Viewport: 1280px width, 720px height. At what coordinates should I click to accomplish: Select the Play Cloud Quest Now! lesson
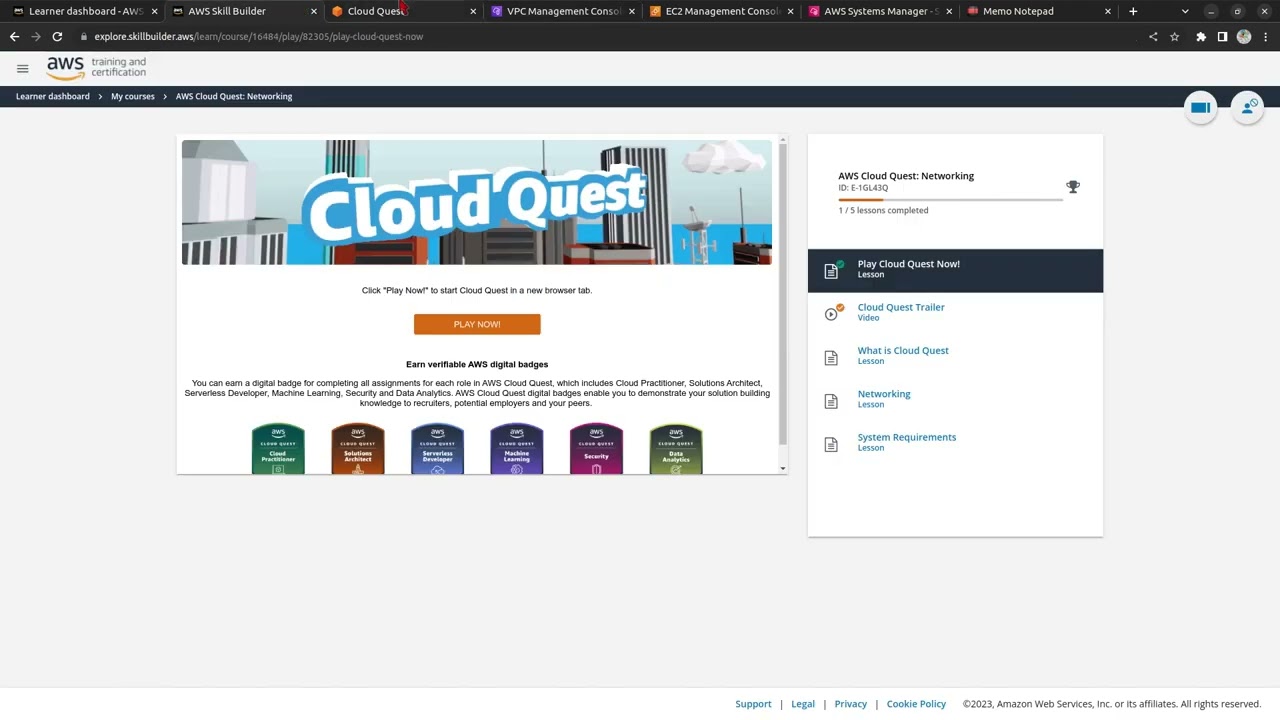click(955, 271)
